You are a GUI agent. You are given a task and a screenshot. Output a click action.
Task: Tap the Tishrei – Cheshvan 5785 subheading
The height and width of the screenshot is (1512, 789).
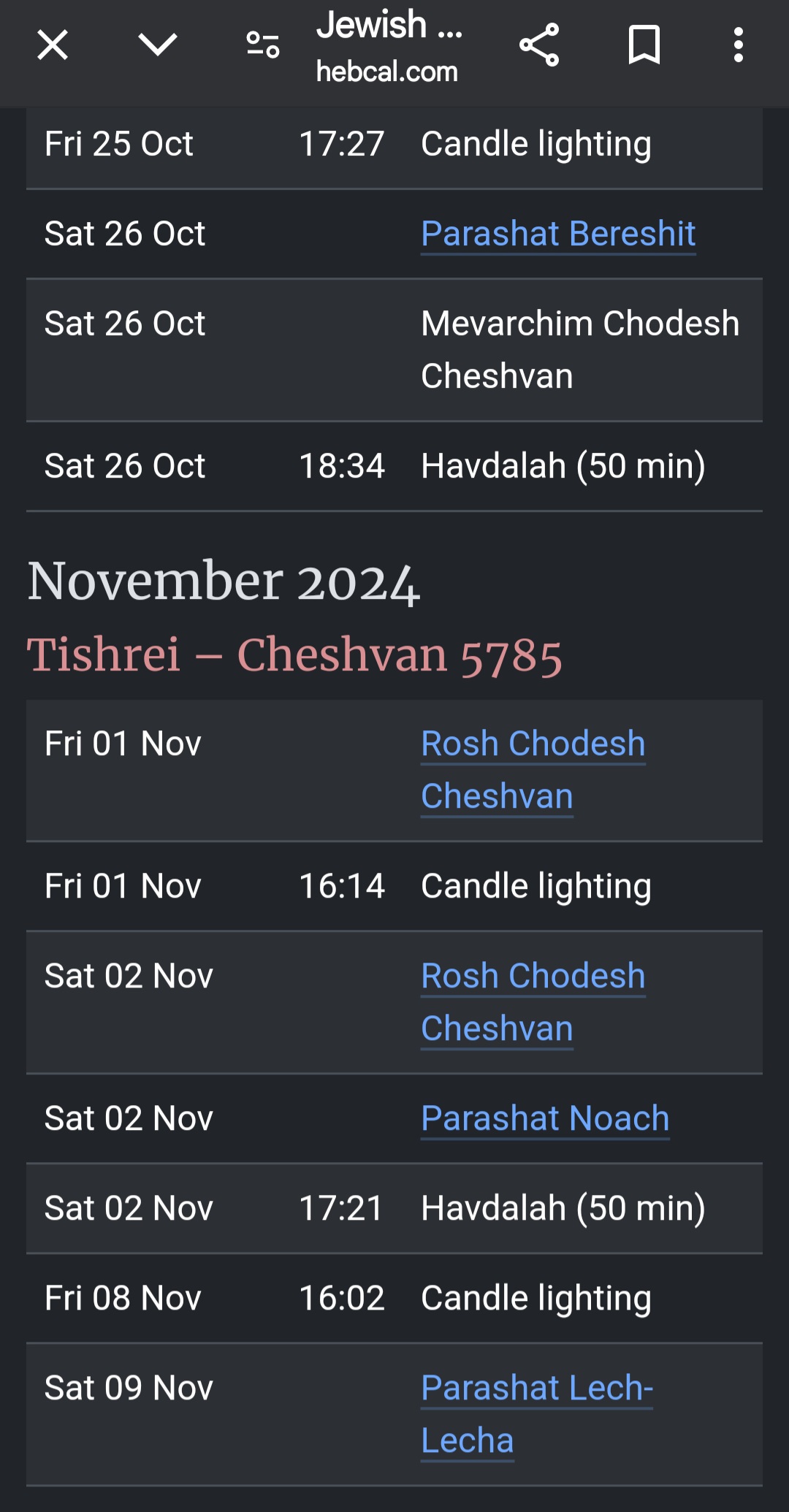(x=294, y=654)
